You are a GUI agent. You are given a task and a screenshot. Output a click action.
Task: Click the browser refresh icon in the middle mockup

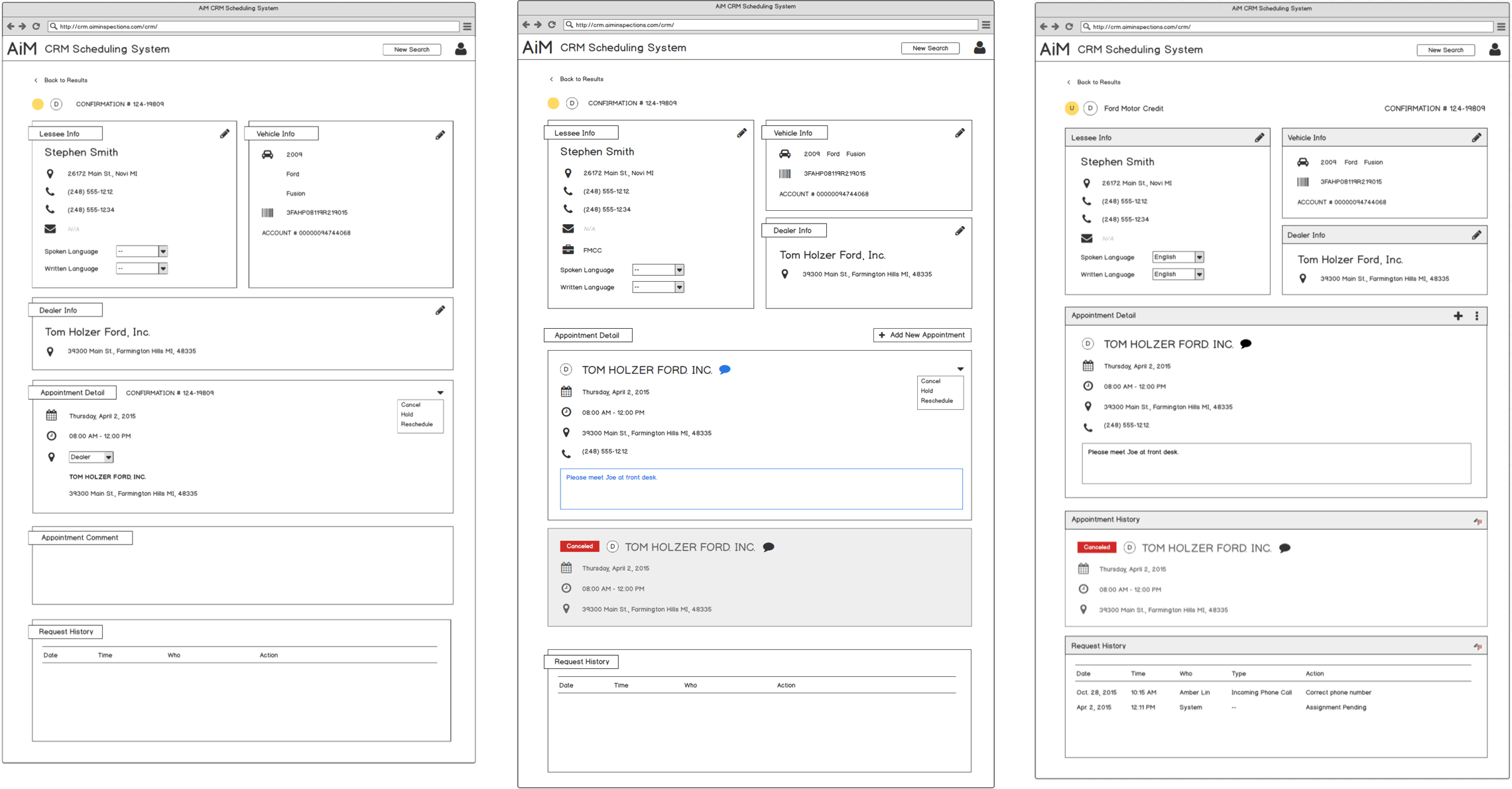(552, 25)
